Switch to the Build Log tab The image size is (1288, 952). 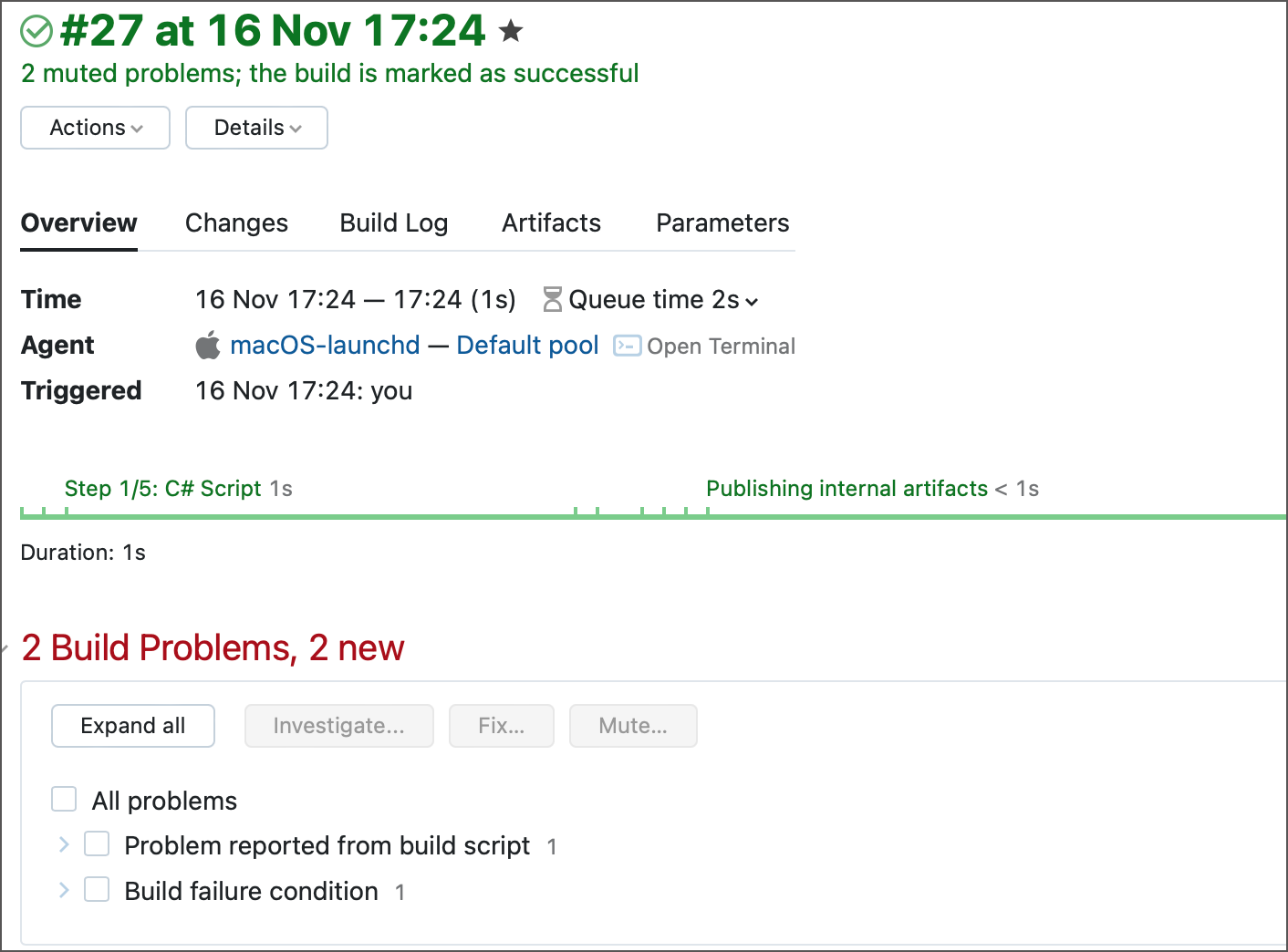click(393, 222)
